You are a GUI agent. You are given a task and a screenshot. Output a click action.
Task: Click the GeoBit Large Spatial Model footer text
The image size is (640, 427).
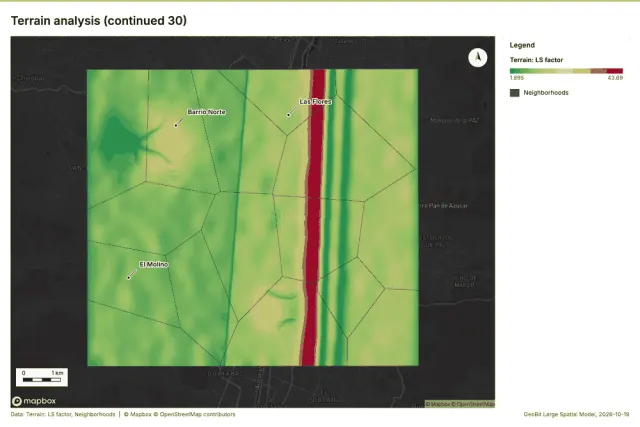576,414
